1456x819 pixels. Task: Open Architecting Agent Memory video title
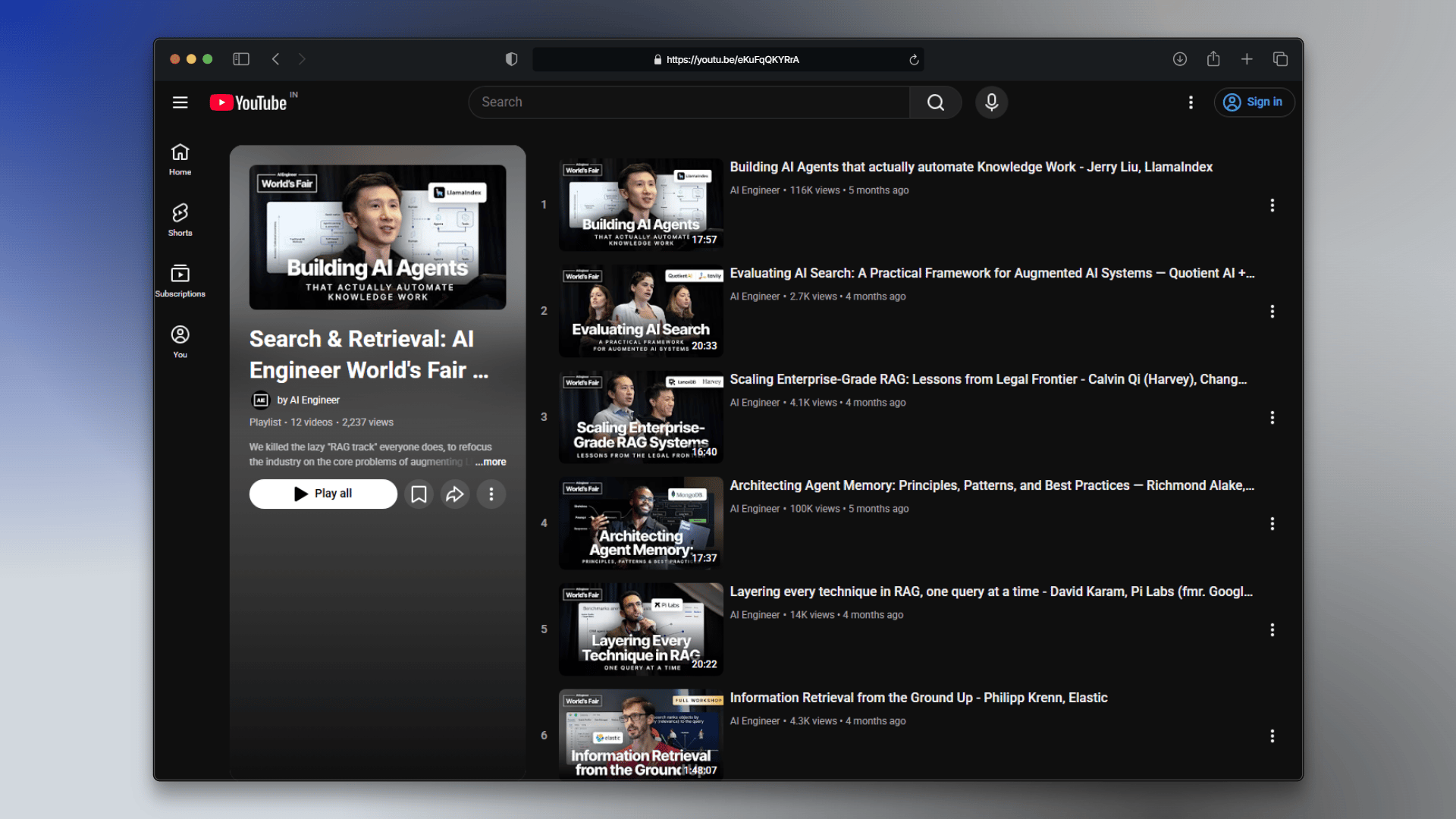(992, 485)
